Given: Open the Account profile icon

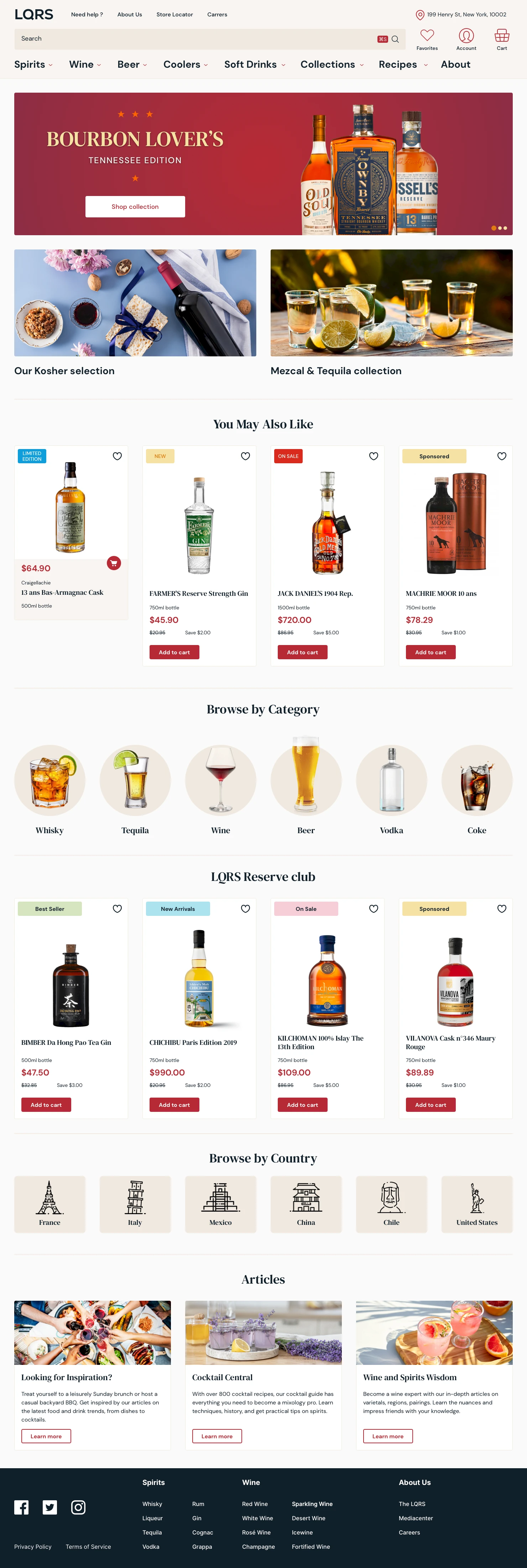Looking at the screenshot, I should point(466,35).
